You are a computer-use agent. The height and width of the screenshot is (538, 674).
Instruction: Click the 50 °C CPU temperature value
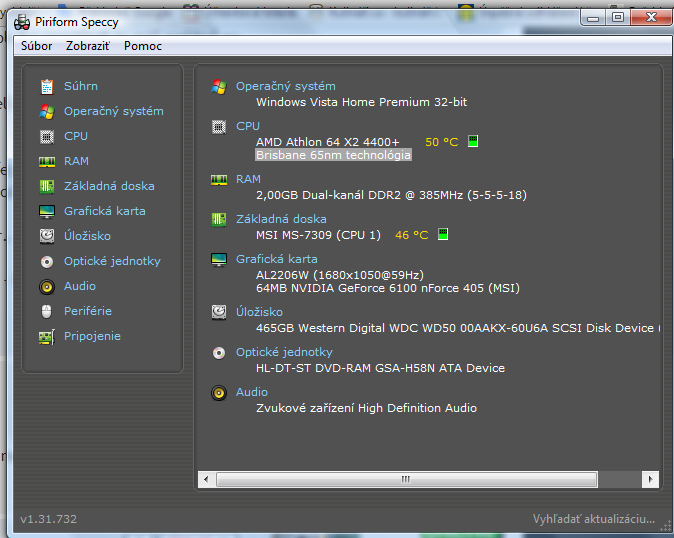coord(441,142)
